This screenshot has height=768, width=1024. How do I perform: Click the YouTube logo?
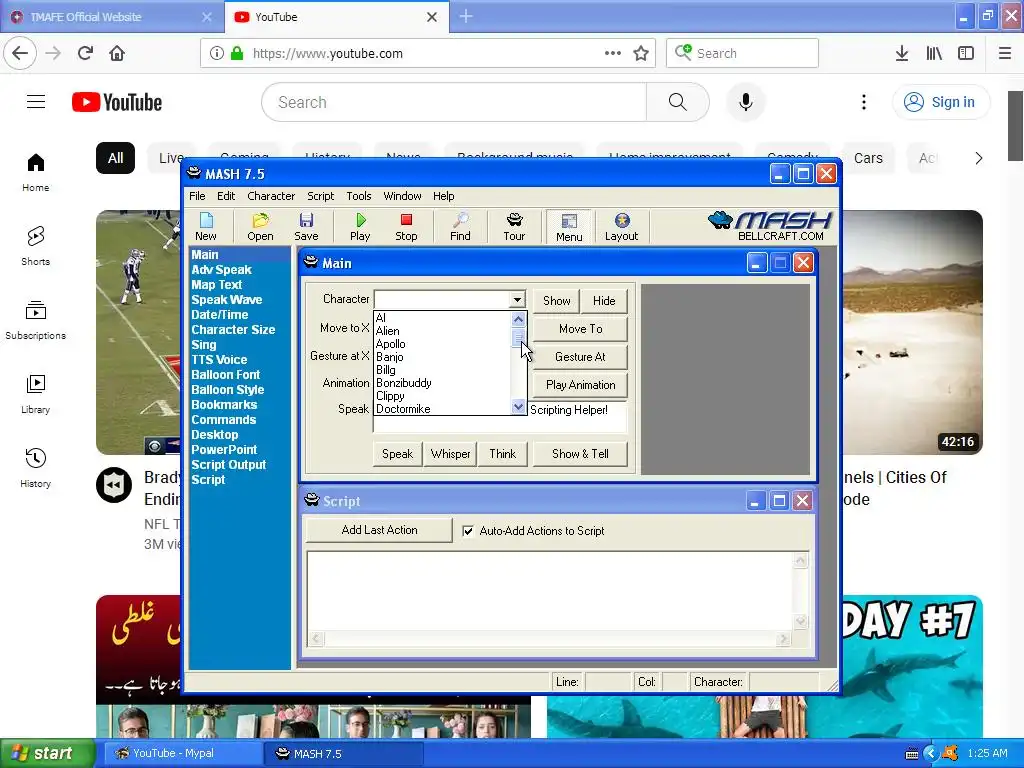tap(117, 102)
